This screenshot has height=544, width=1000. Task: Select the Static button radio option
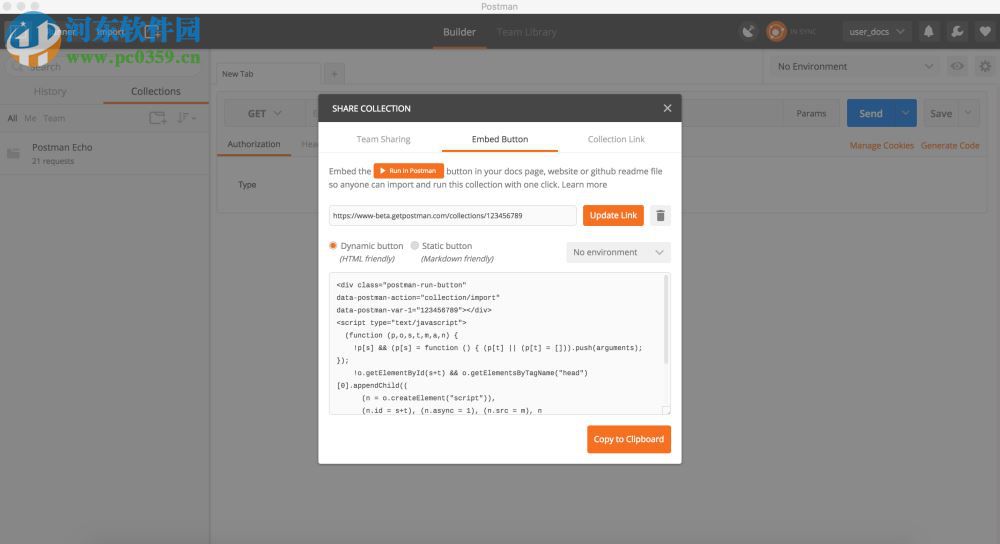415,246
